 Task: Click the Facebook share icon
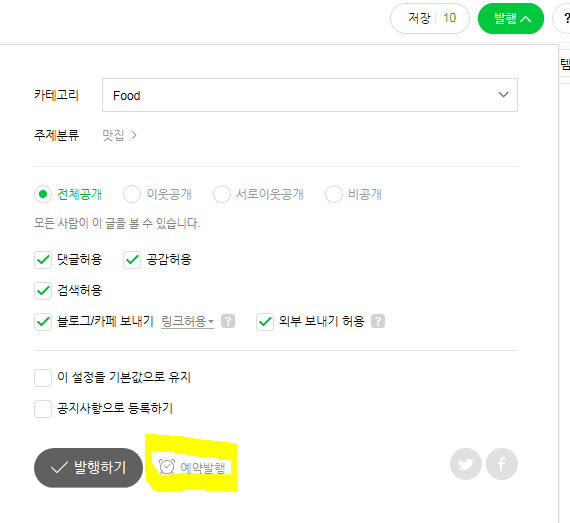tap(502, 464)
